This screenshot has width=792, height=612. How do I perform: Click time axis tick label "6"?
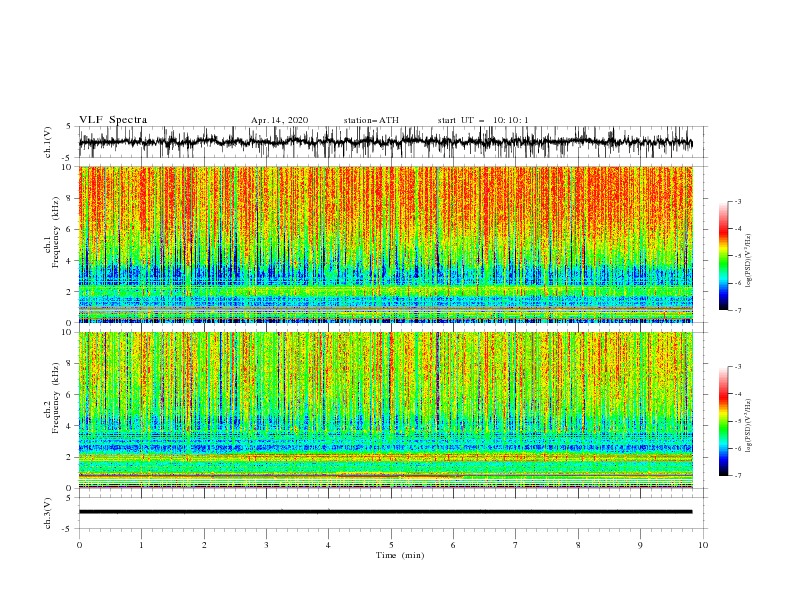pos(453,545)
